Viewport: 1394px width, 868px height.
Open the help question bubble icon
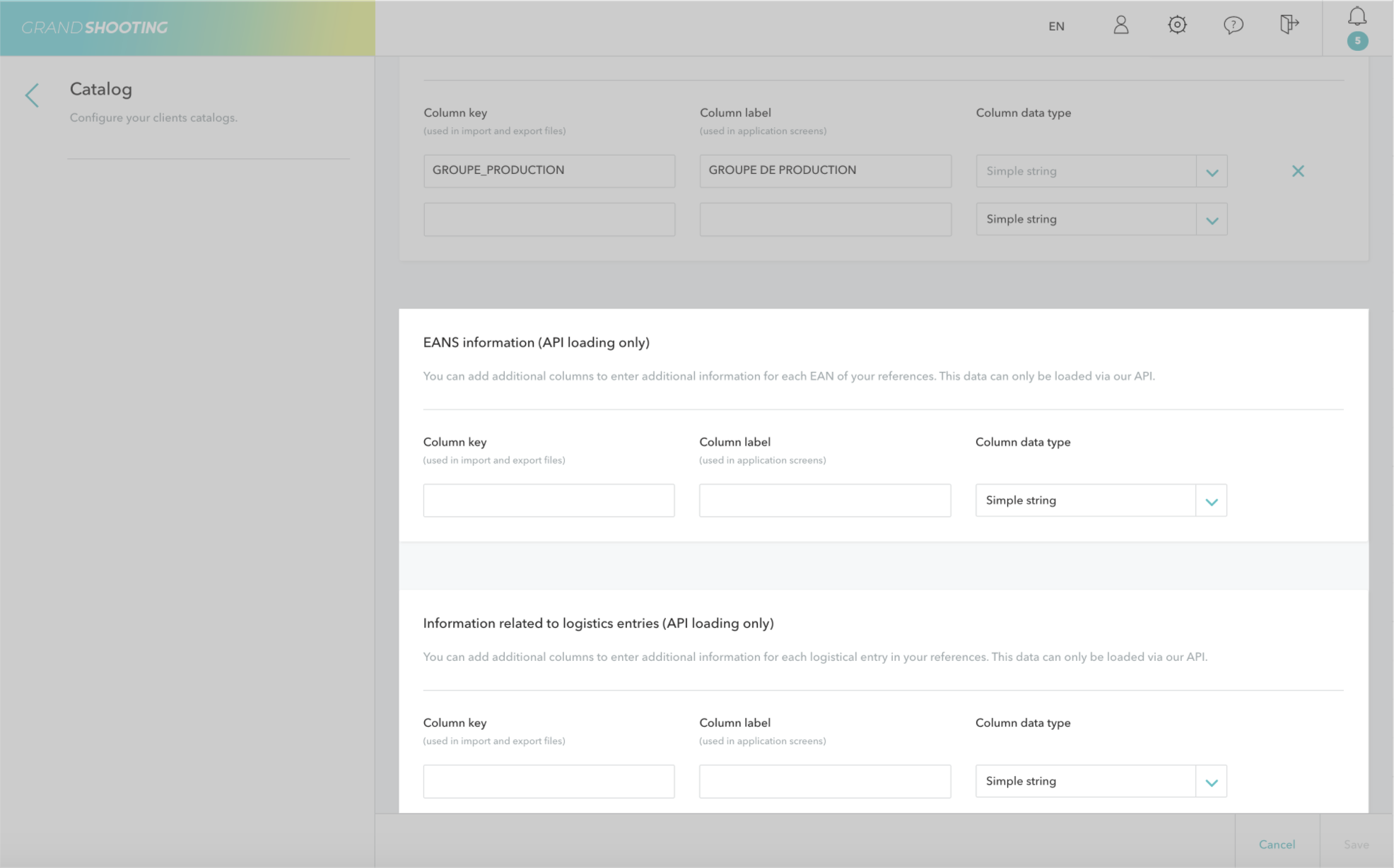[x=1233, y=25]
